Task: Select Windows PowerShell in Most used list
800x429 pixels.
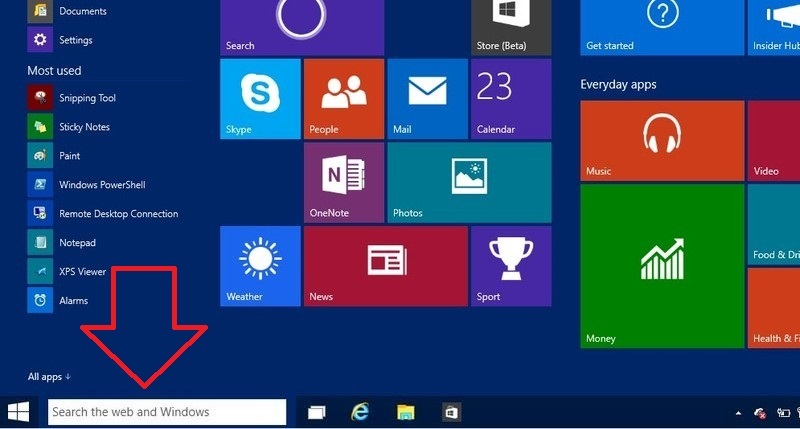Action: coord(102,185)
